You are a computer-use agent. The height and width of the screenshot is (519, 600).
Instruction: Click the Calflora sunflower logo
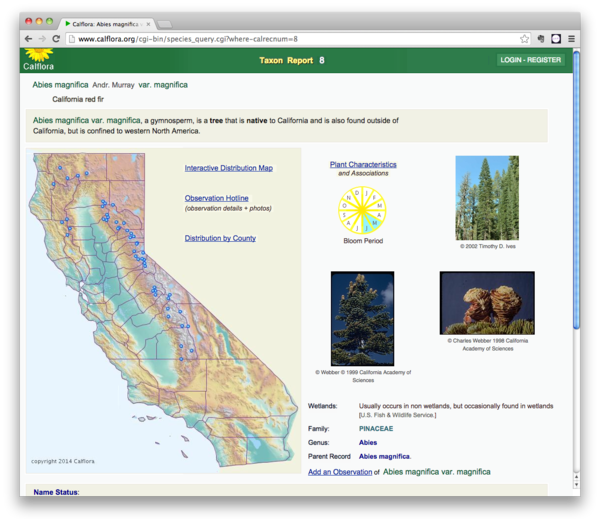tap(39, 59)
